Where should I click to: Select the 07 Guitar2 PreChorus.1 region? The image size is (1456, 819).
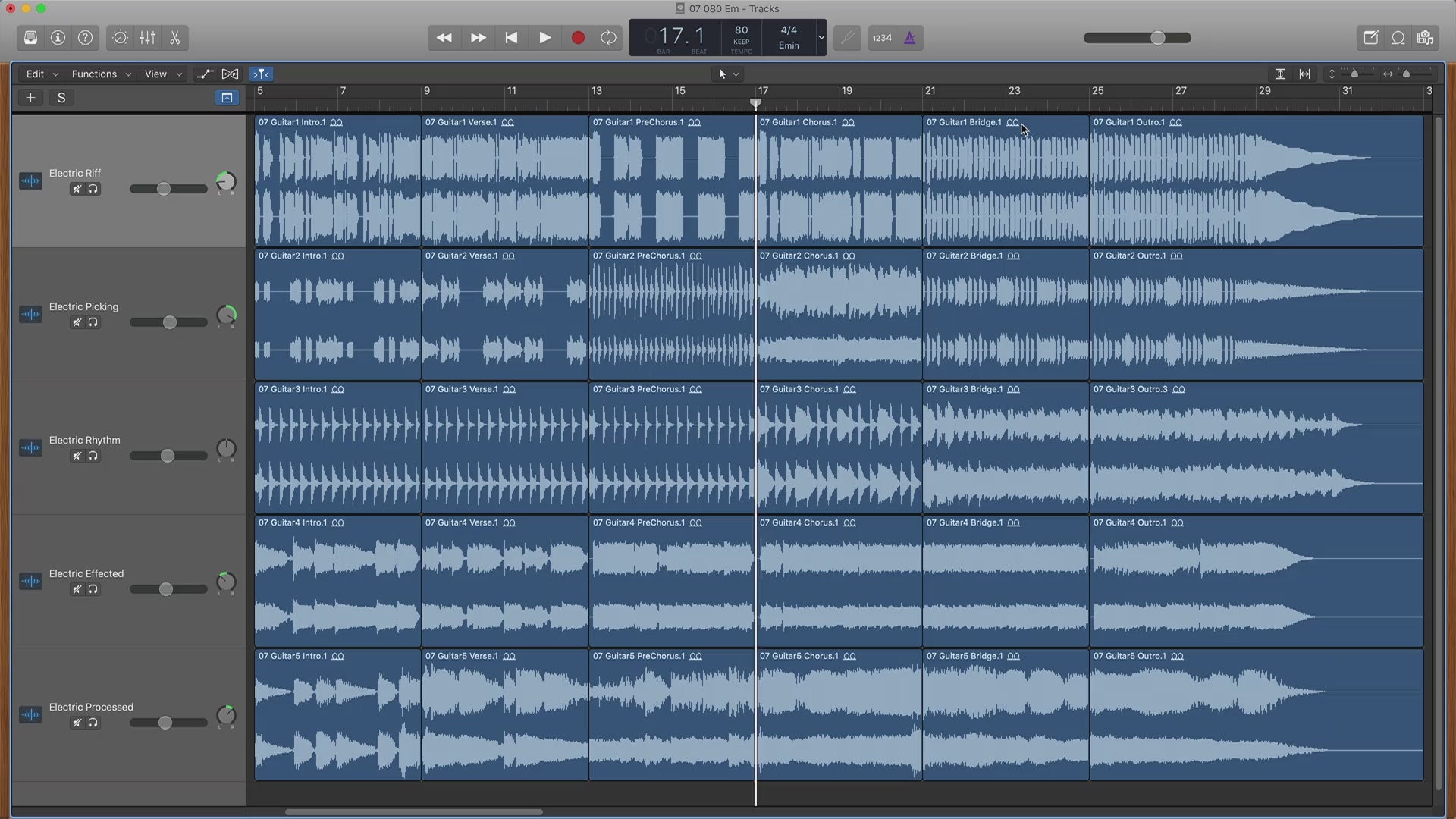click(672, 314)
